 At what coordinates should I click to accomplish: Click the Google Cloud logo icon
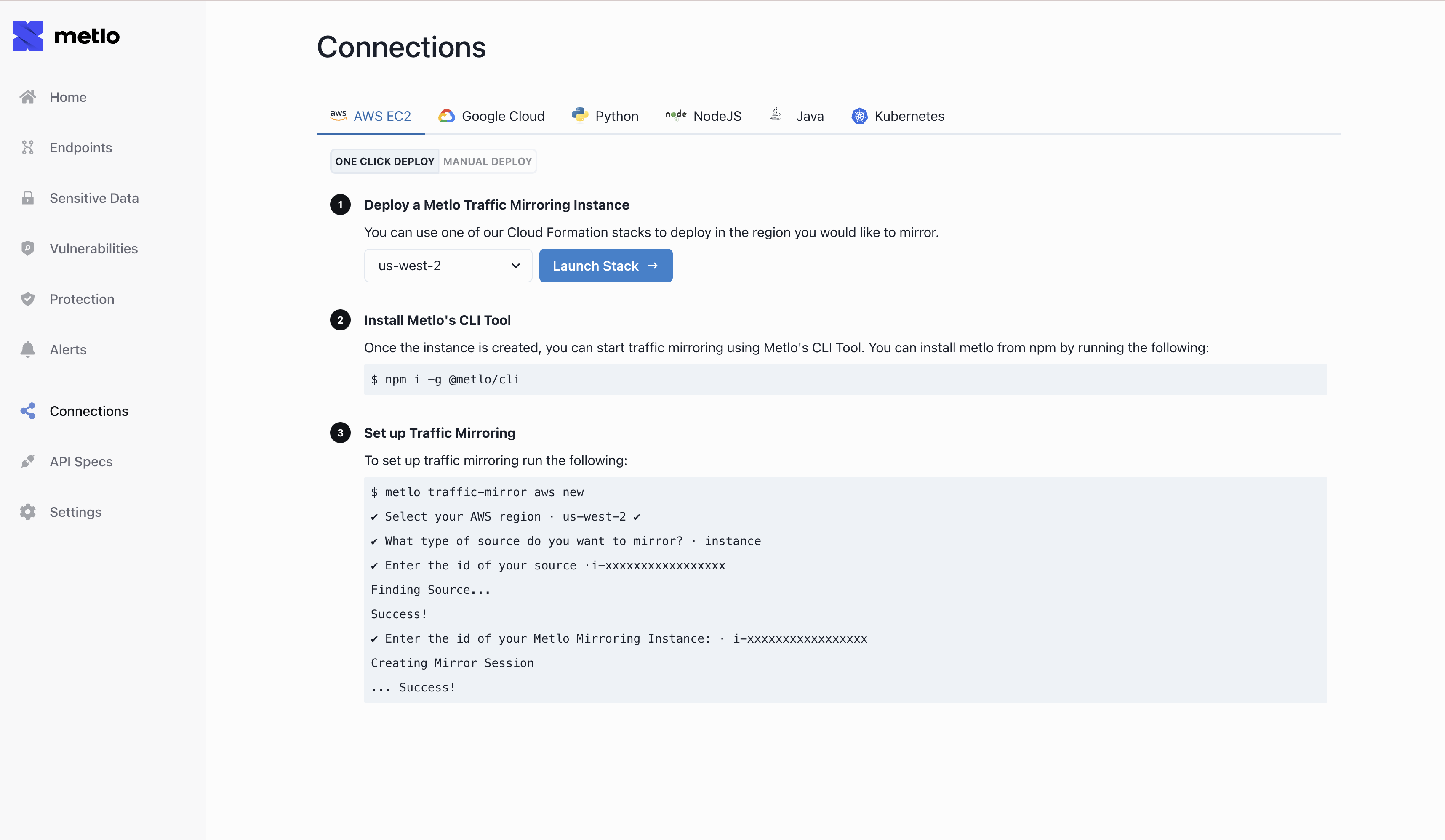pos(447,116)
